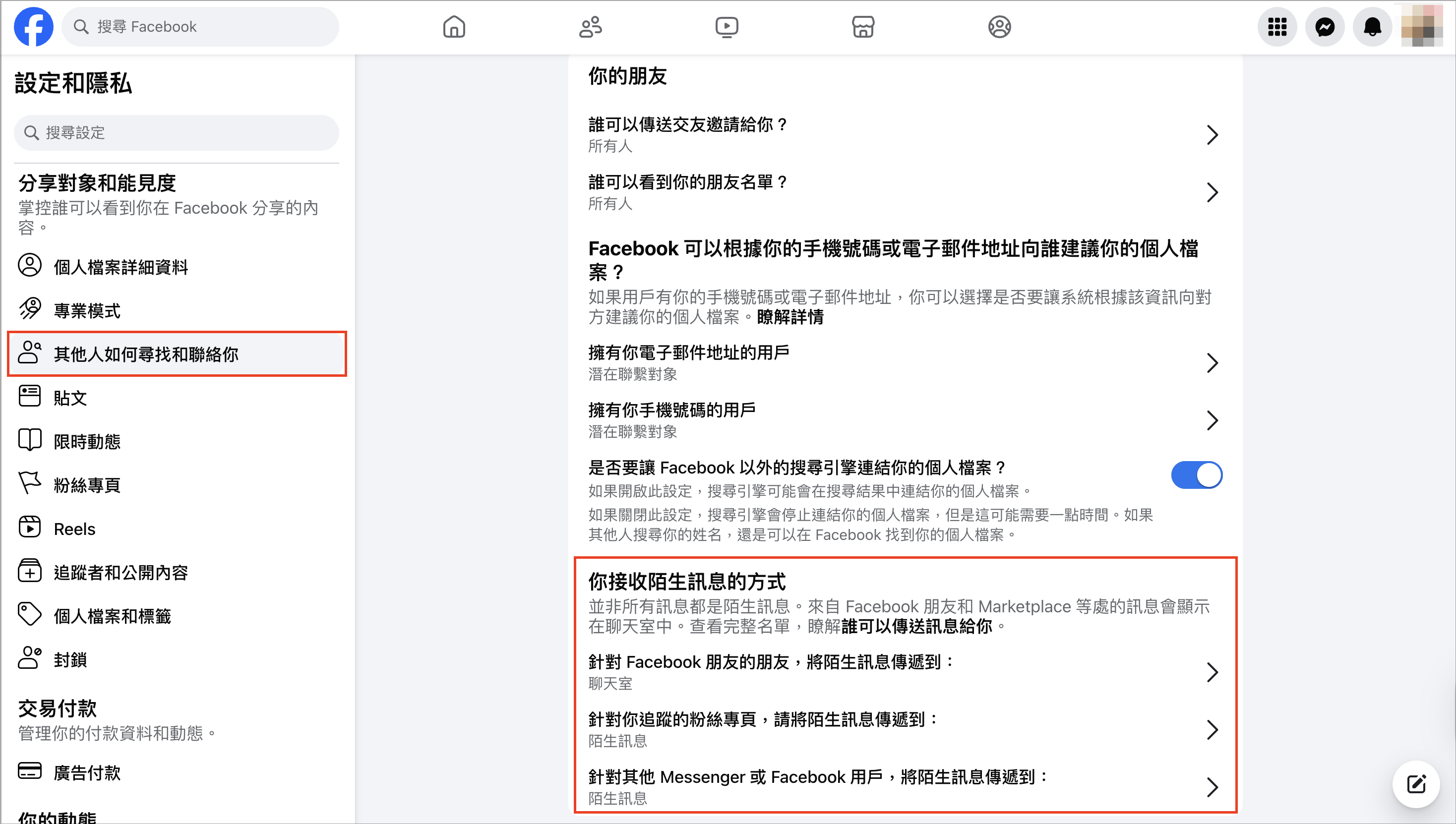Open the Marketplace icon
Screen dimensions: 1456x824
pos(863,27)
